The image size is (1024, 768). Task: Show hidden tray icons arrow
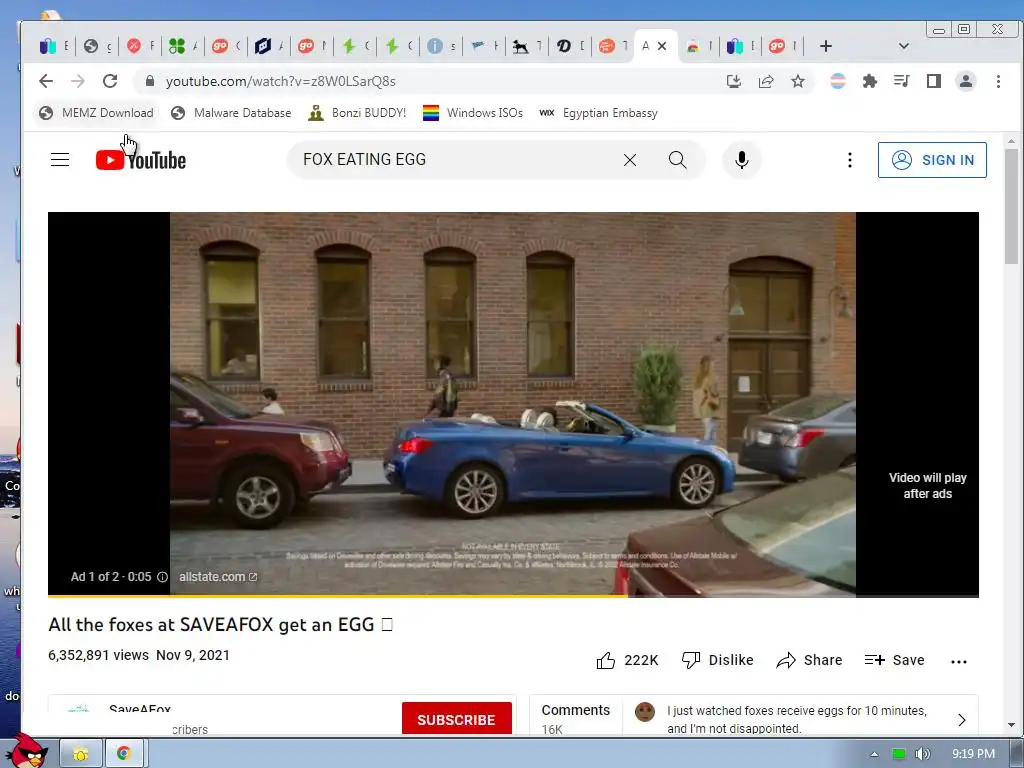[x=874, y=754]
